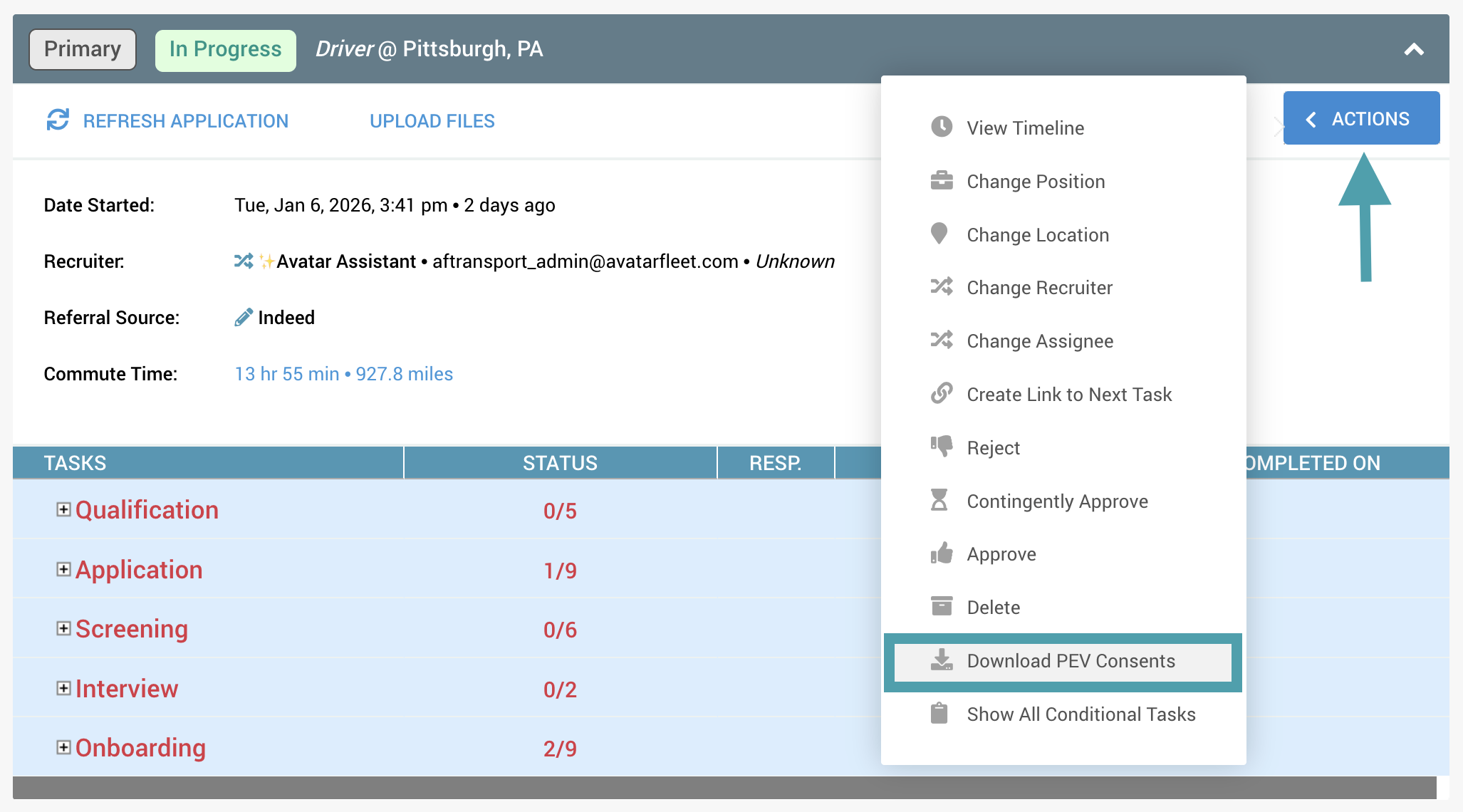1463x812 pixels.
Task: Expand the Qualification task group
Action: [63, 509]
